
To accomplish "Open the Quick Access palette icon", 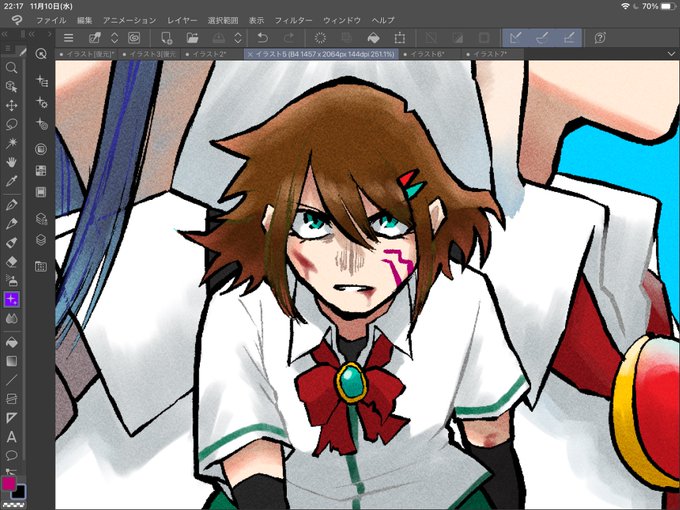I will 41,54.
